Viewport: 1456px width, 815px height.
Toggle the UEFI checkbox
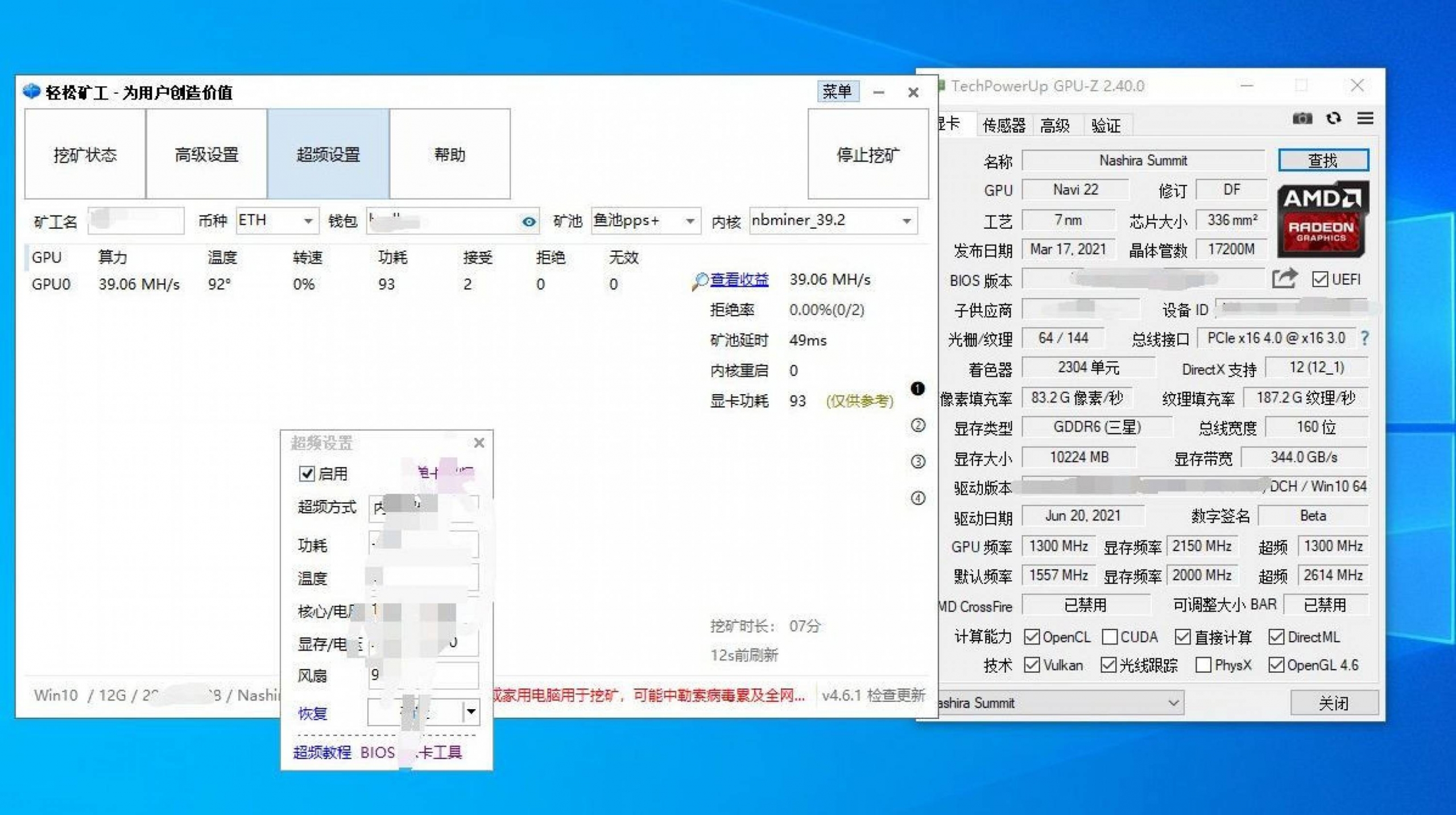[1320, 279]
